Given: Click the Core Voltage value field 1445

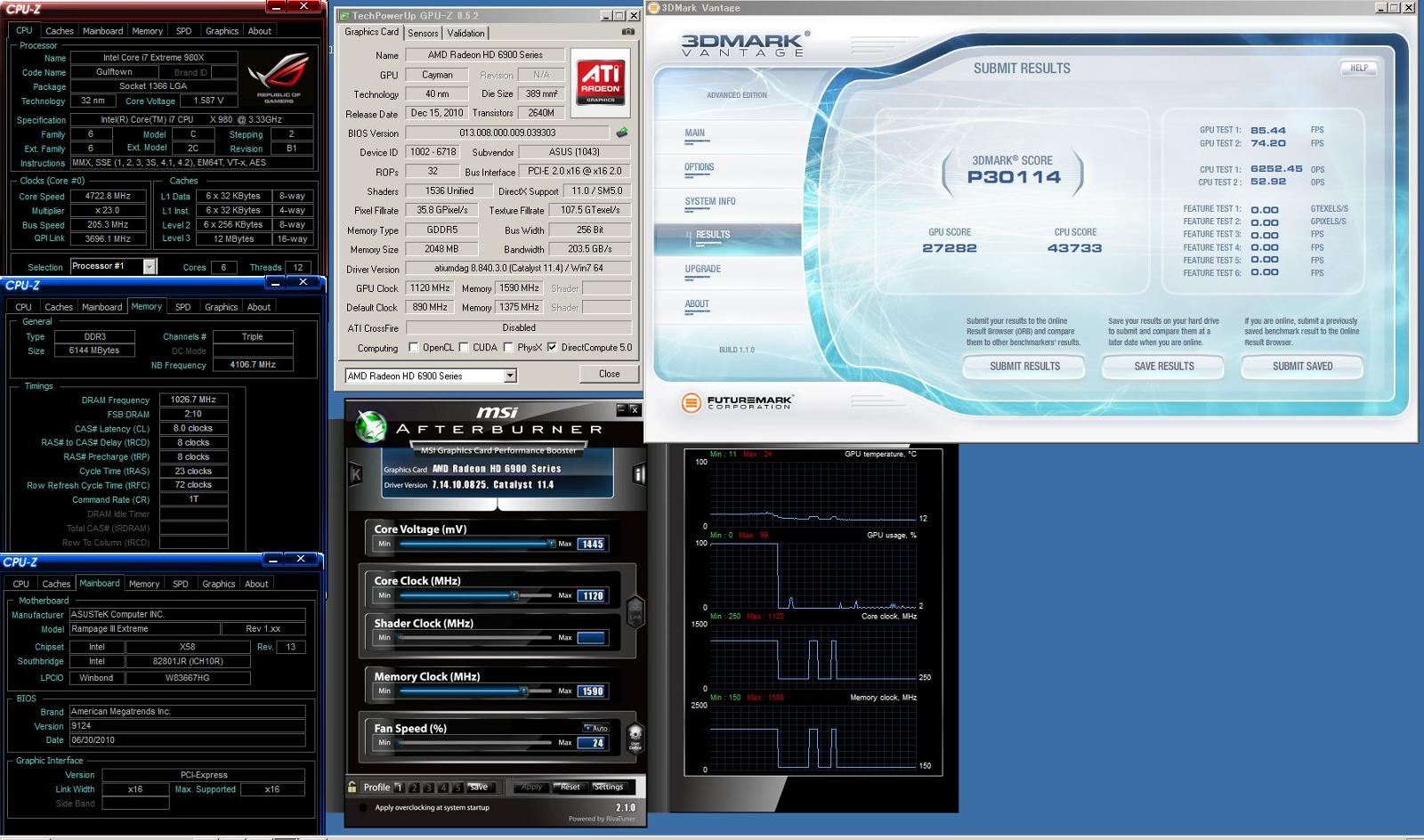Looking at the screenshot, I should (x=592, y=544).
